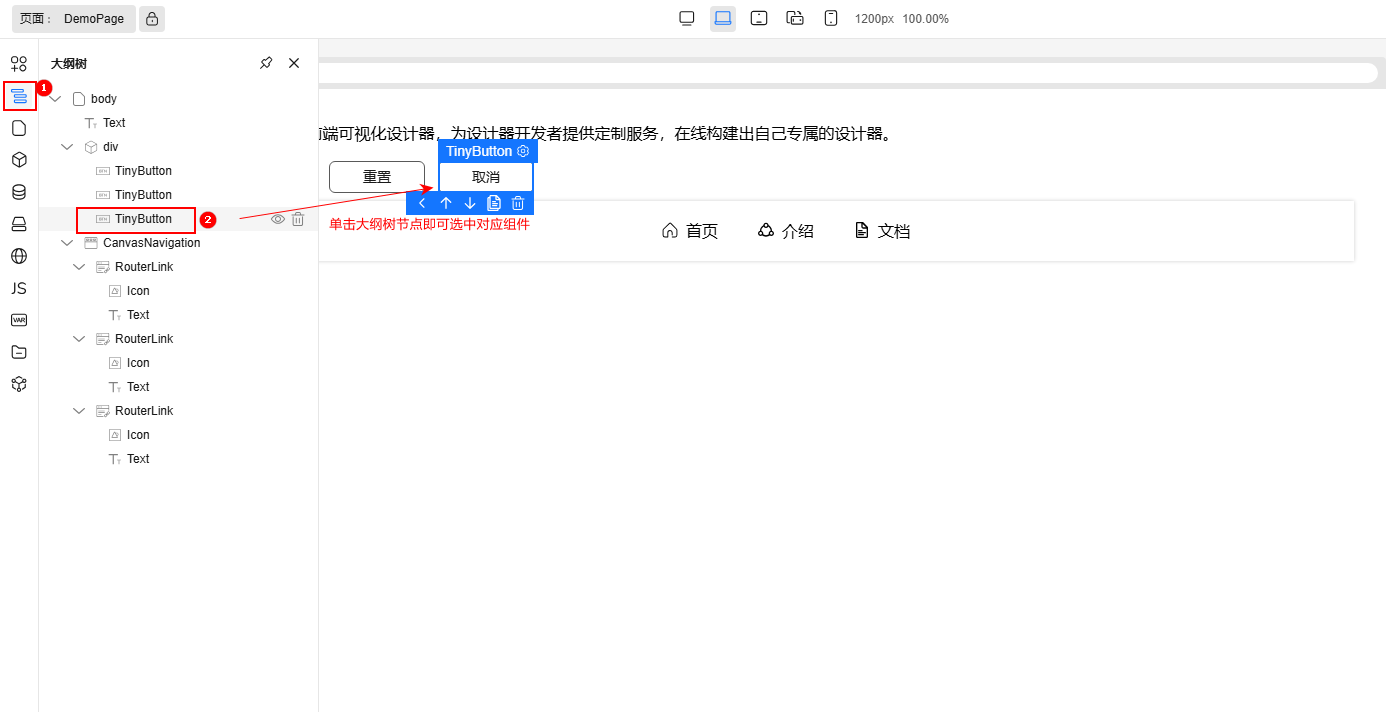Switch canvas to desktop monitor view

[686, 18]
